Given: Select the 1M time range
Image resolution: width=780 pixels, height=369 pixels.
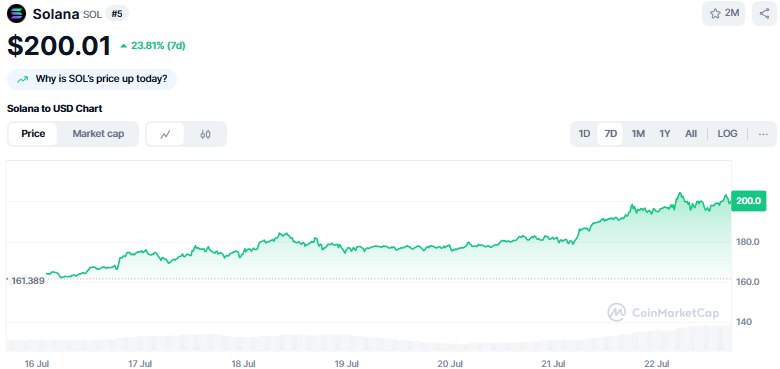Looking at the screenshot, I should point(638,134).
